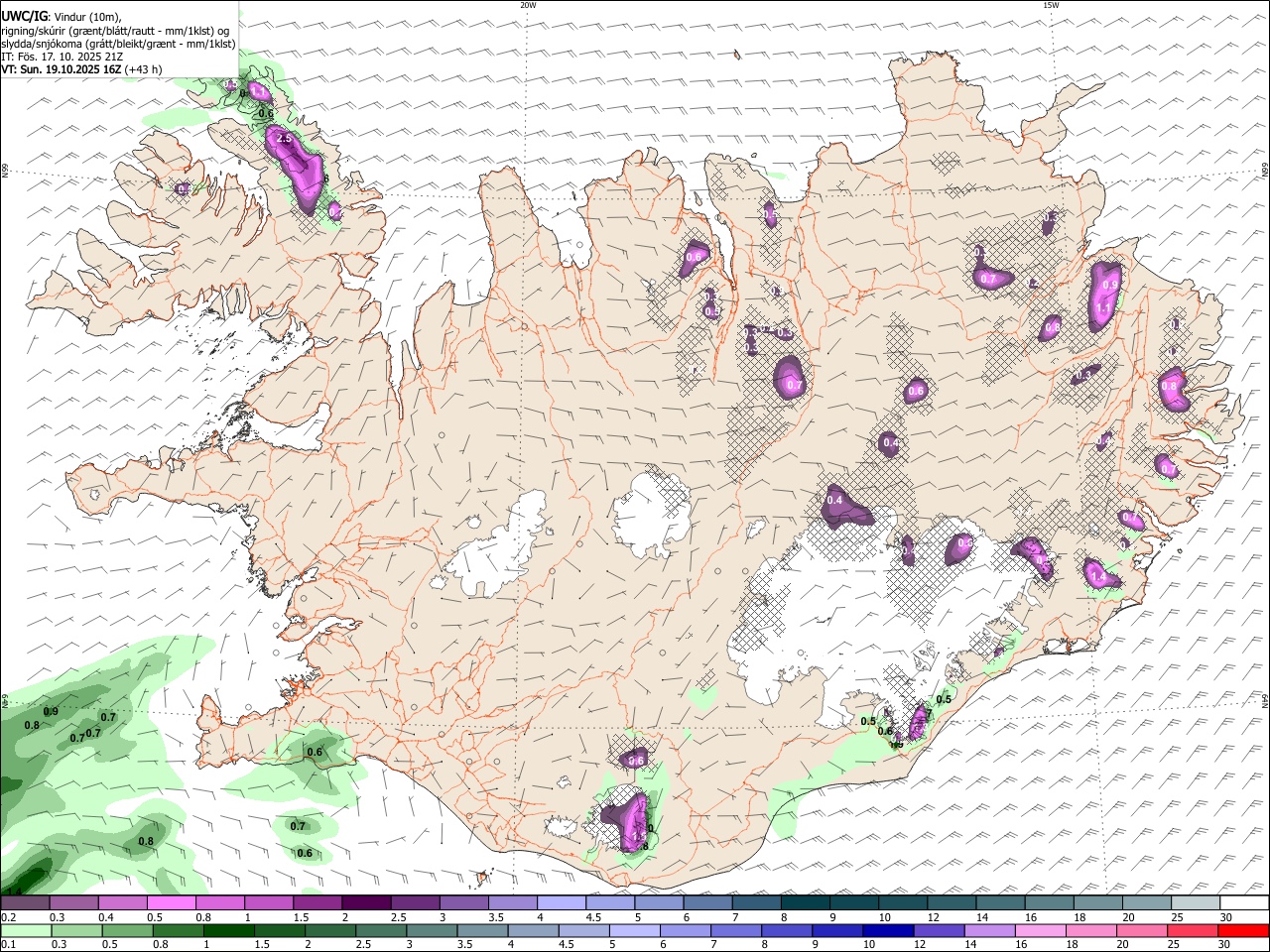Select the 4 lavender swatch in snow scale

click(563, 902)
